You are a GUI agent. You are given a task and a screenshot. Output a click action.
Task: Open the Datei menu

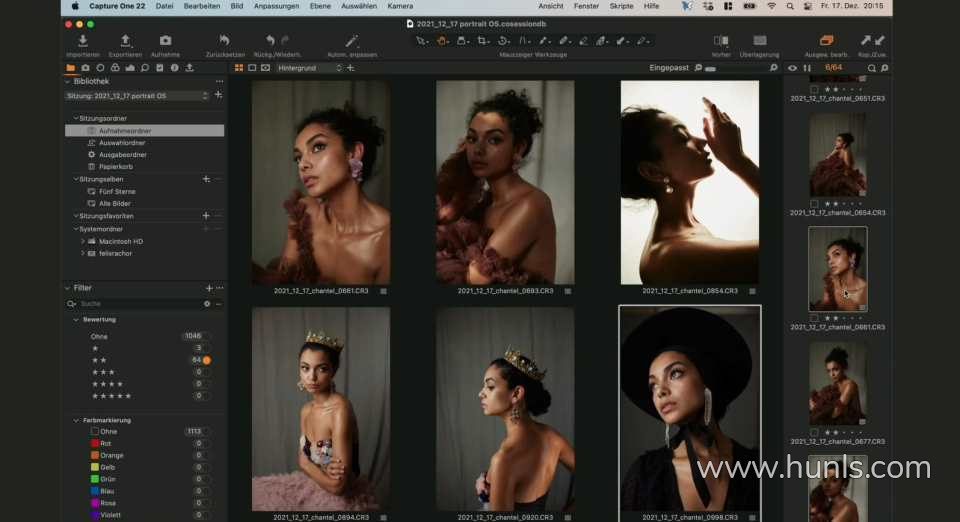[x=164, y=6]
